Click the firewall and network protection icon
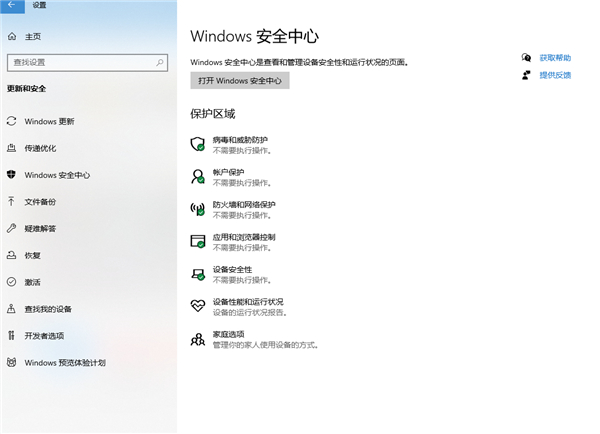Screen dimensions: 600x434 197,209
